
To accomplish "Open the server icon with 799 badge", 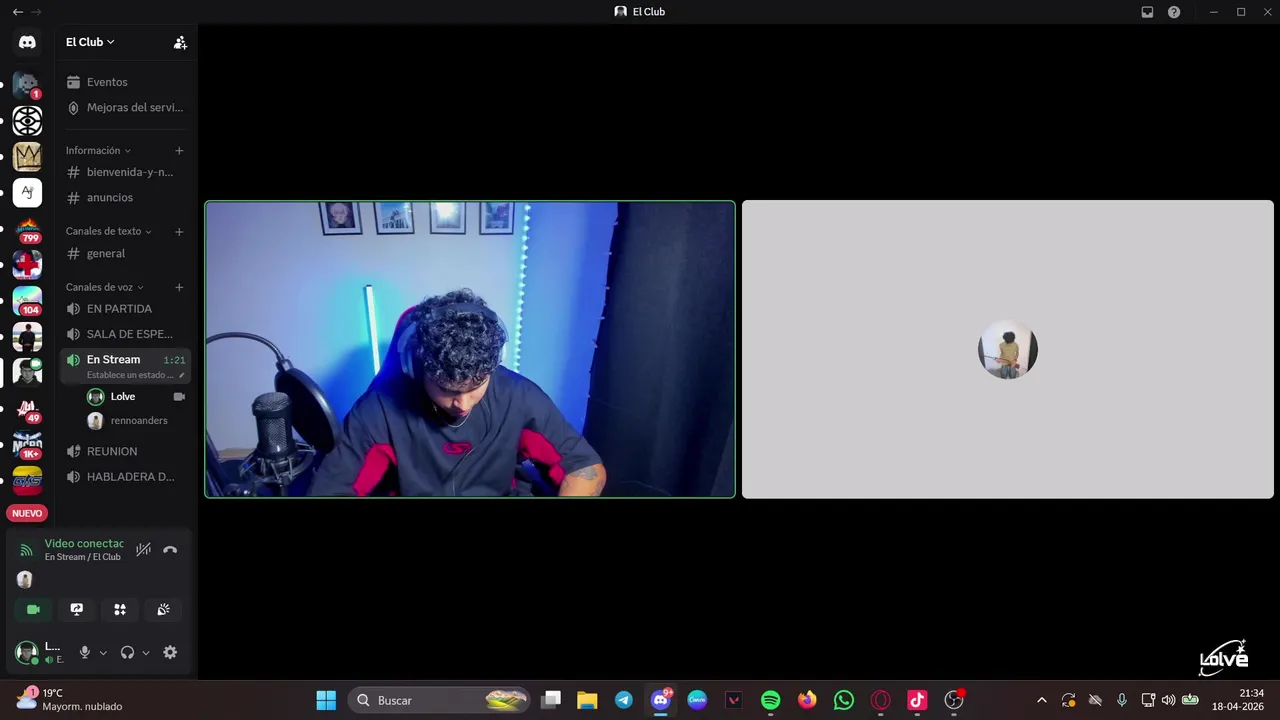I will click(27, 230).
